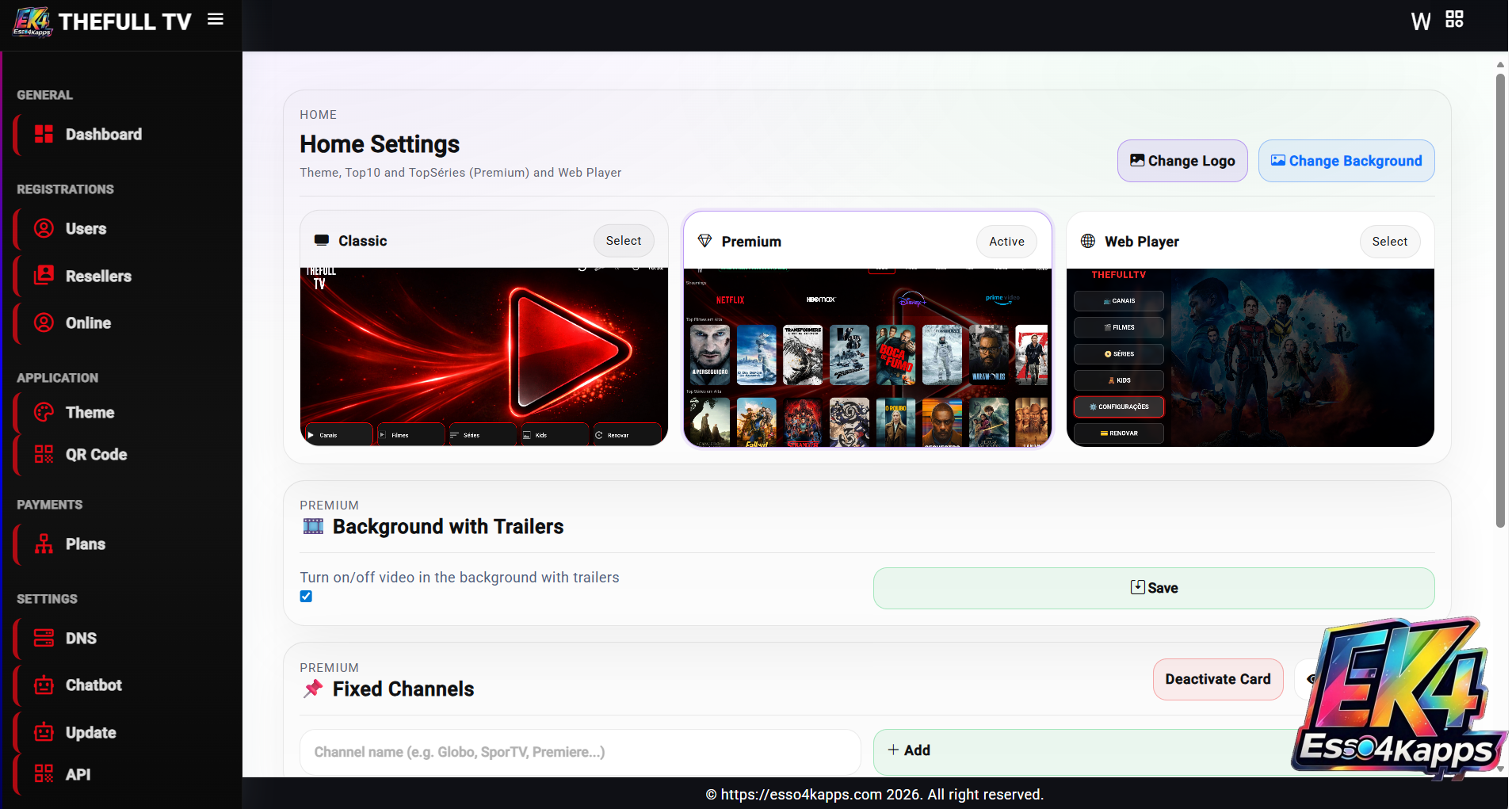Click the Premium theme preview thumbnail

(867, 357)
